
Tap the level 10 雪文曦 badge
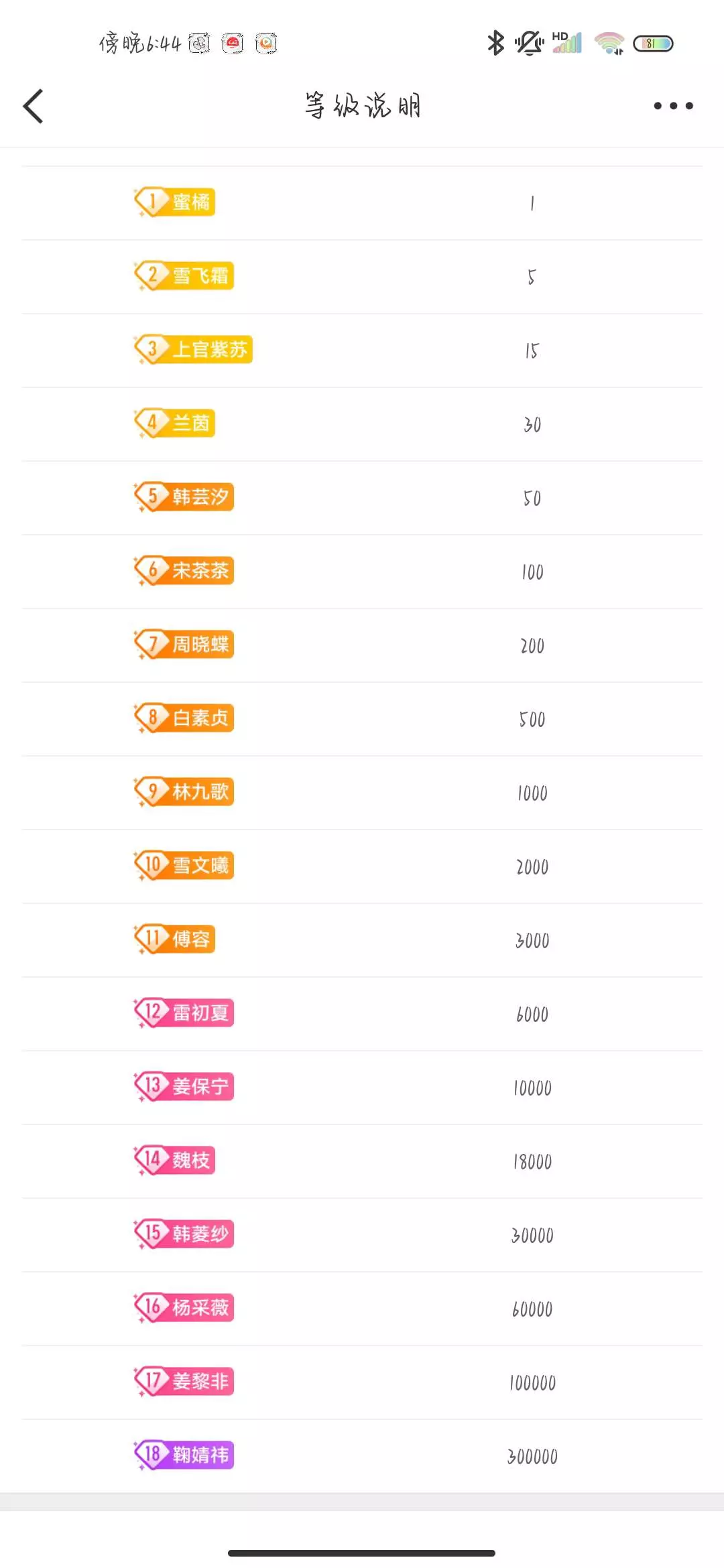pyautogui.click(x=184, y=866)
